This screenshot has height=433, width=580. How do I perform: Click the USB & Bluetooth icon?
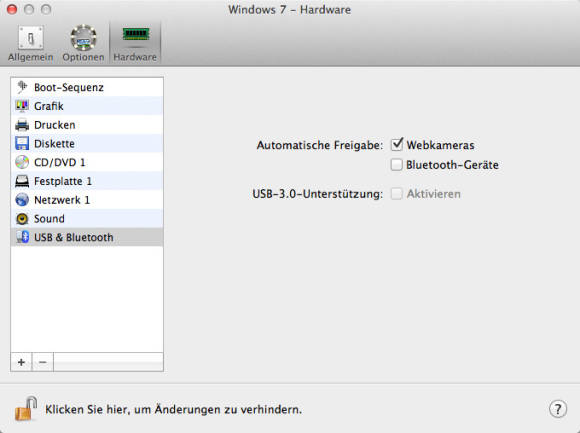(x=22, y=237)
